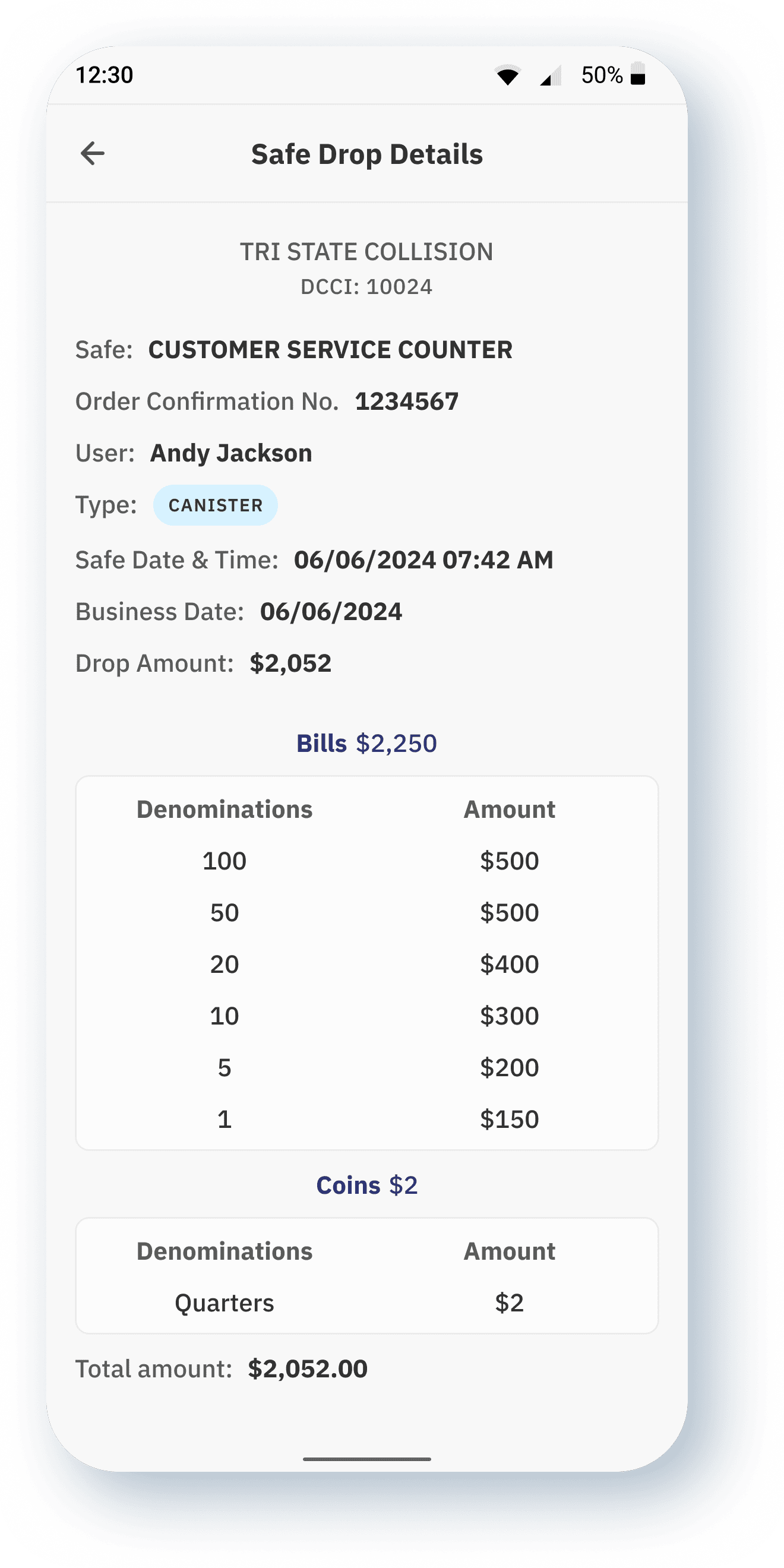Tap the CANISTER type badge
784x1568 pixels.
click(216, 505)
